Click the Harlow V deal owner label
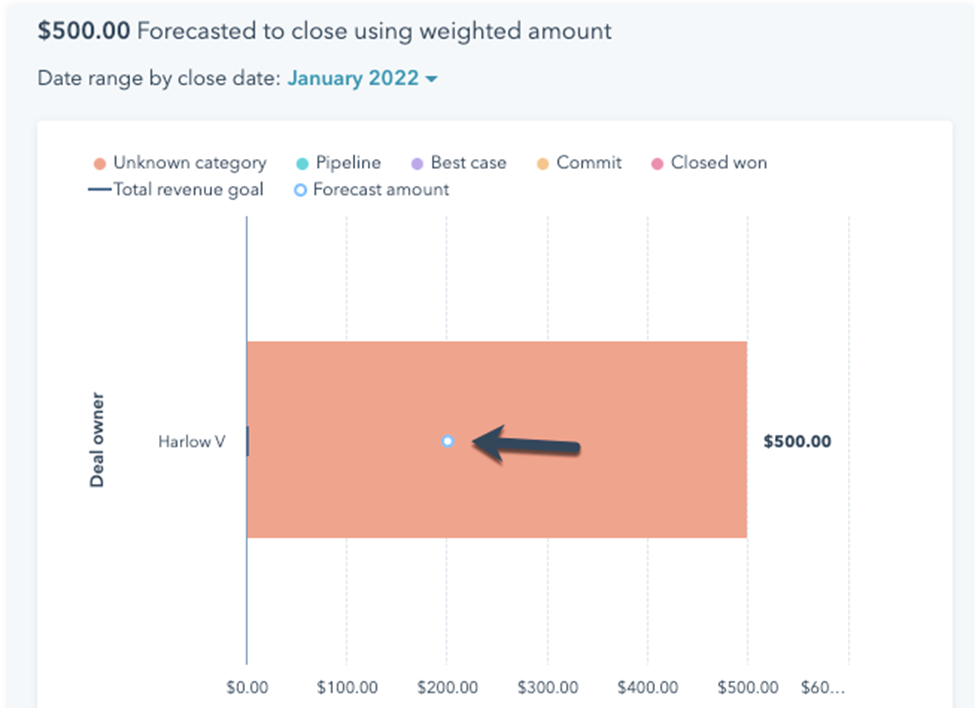Viewport: 975px width, 708px height. click(191, 441)
